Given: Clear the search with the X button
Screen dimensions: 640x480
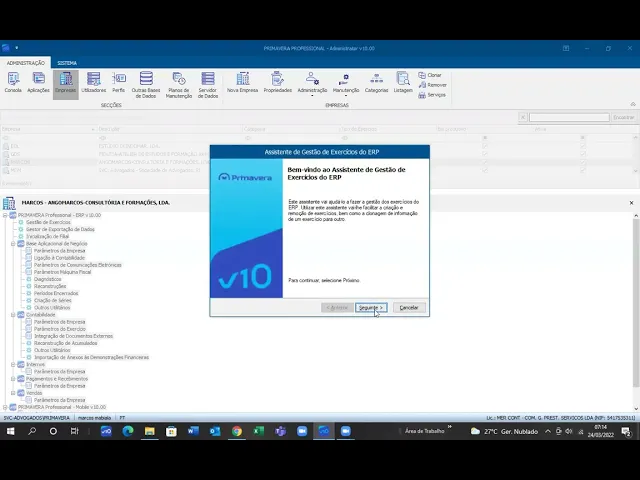Looking at the screenshot, I should [x=523, y=117].
